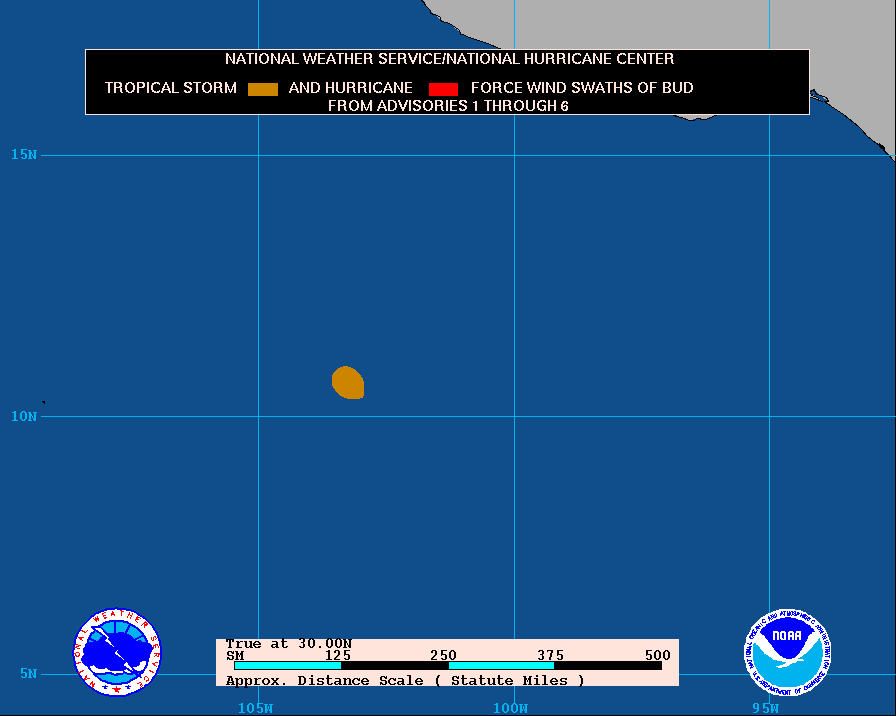Screen dimensions: 896x716
Task: Click the 'AND HURRICANE' legend label
Action: [350, 87]
